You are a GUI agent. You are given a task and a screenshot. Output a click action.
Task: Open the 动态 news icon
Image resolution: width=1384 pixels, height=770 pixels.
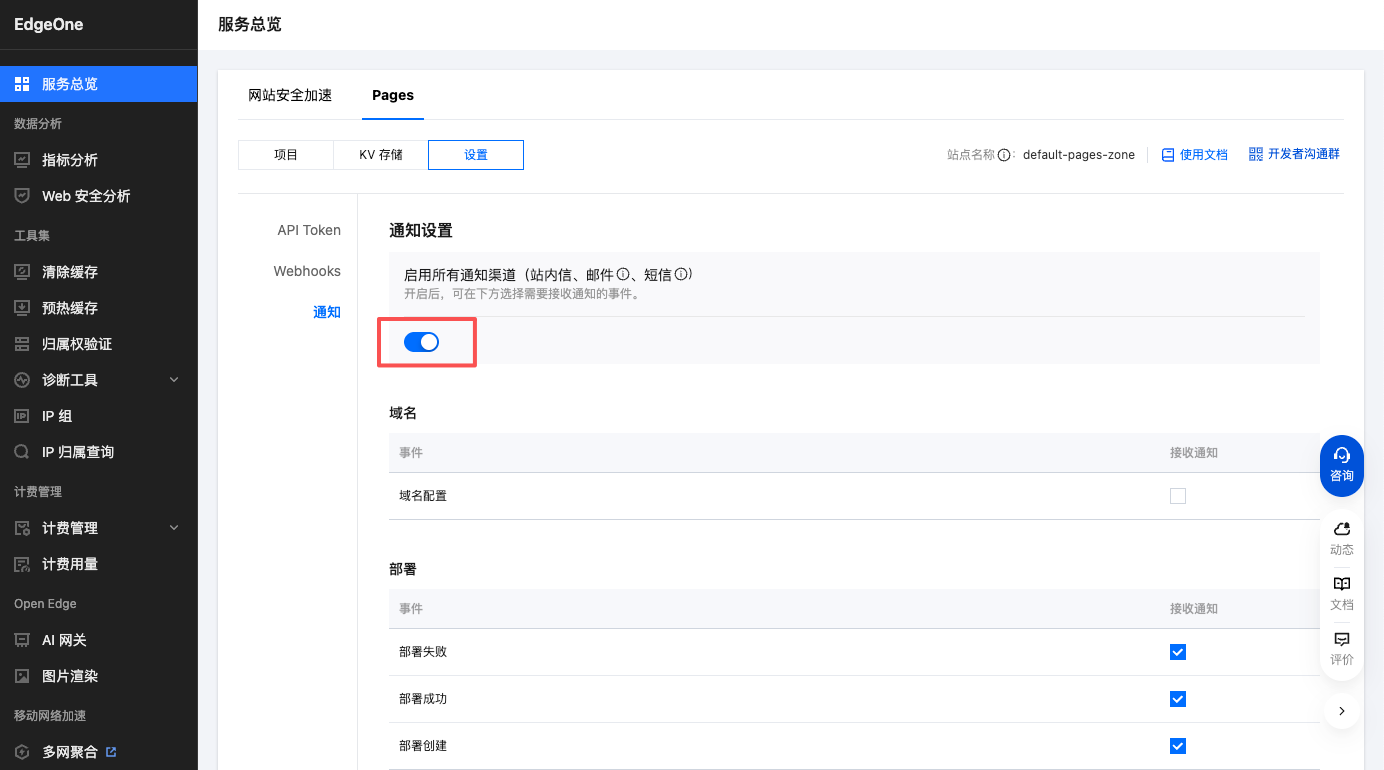(x=1341, y=529)
